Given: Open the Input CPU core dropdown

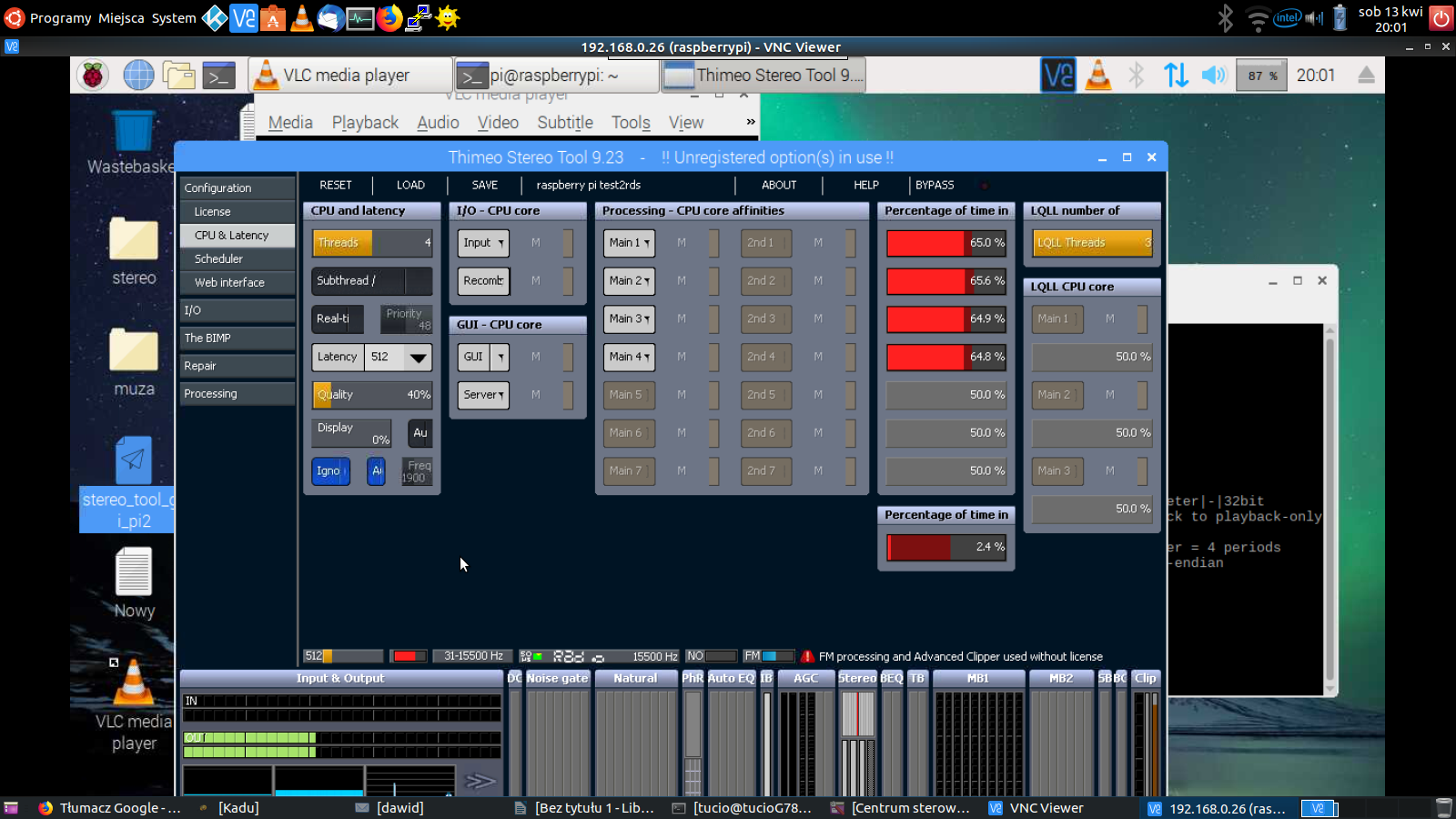Looking at the screenshot, I should pyautogui.click(x=483, y=243).
